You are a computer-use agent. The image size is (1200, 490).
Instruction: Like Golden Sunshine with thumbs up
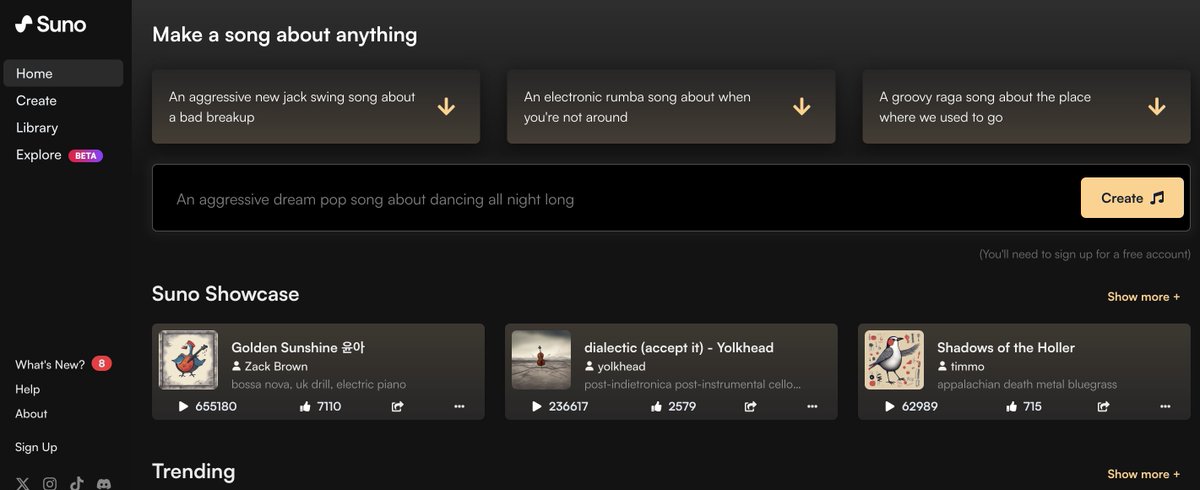(x=304, y=407)
